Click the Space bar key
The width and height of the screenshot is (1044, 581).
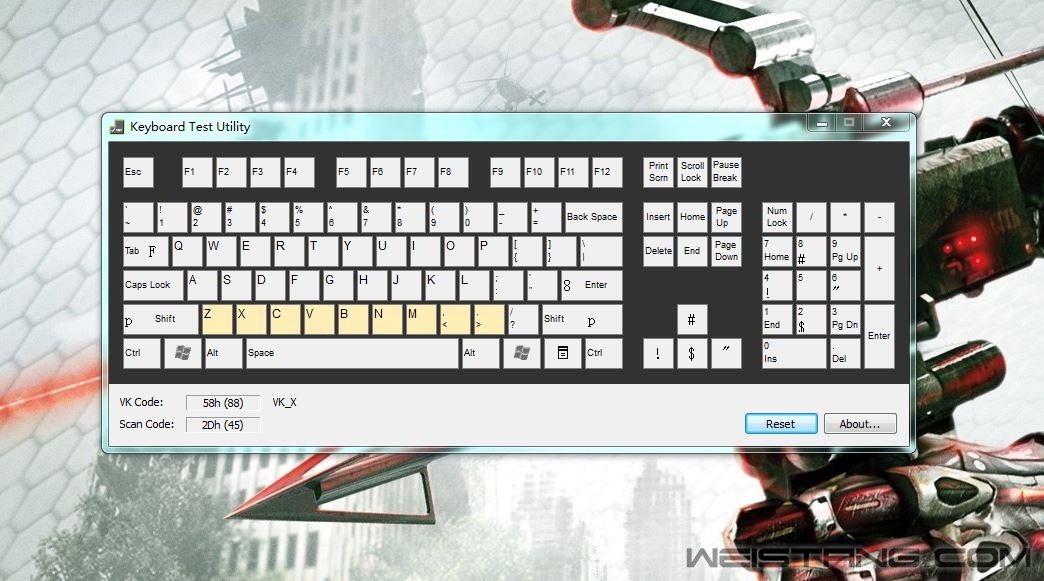(x=352, y=353)
